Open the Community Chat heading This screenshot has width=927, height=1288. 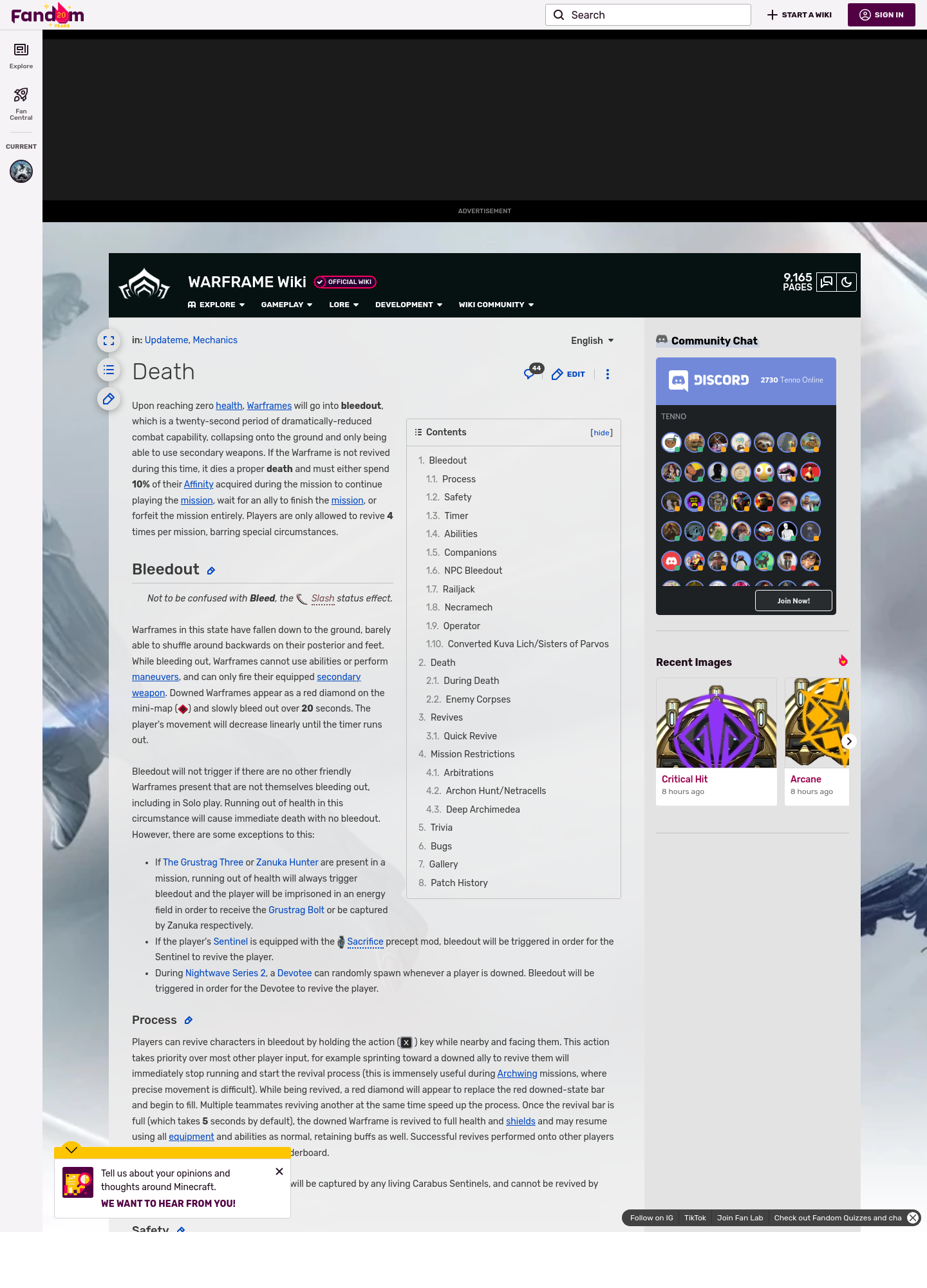coord(715,341)
